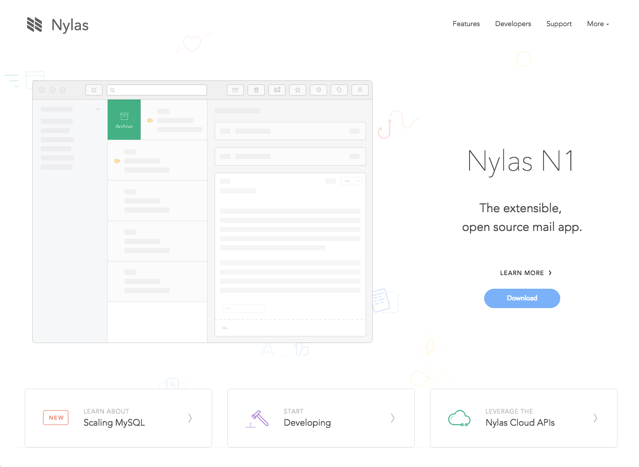Click the compose icon in mail mockup
639x467 pixels.
[x=94, y=90]
